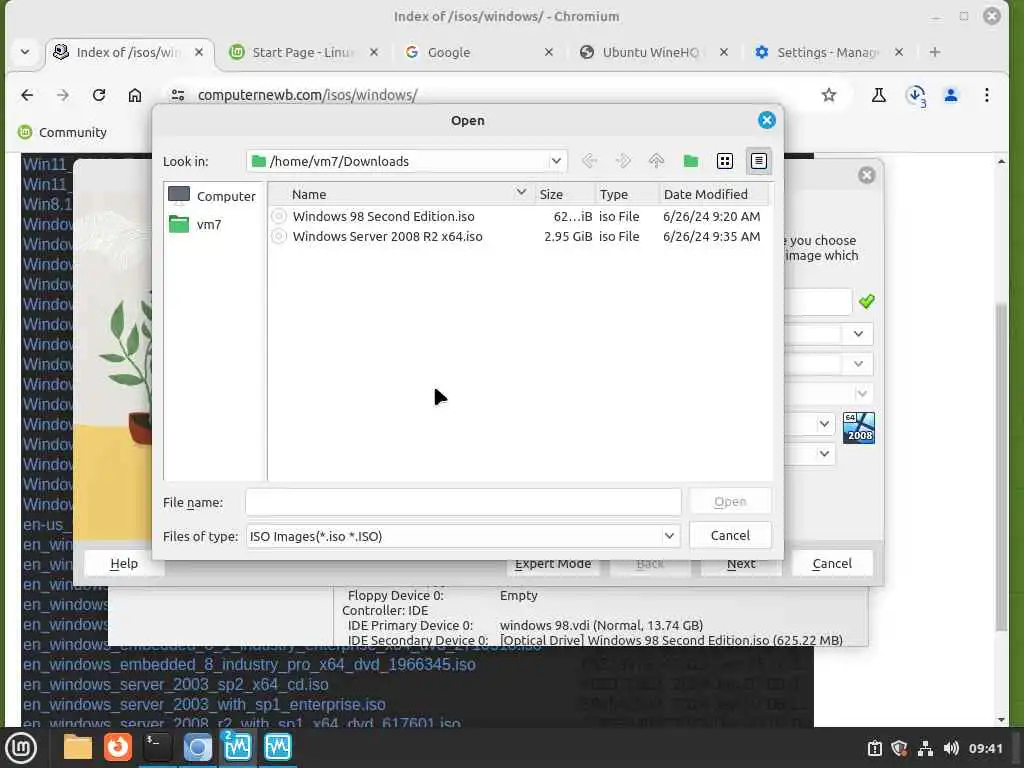
Task: Open the Files of type dropdown
Action: point(463,536)
